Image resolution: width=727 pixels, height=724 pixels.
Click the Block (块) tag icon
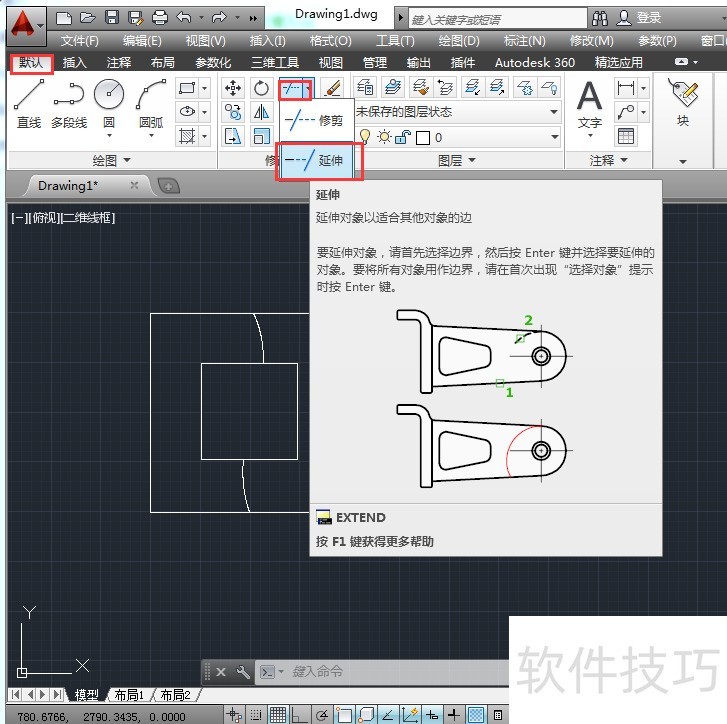pyautogui.click(x=682, y=102)
